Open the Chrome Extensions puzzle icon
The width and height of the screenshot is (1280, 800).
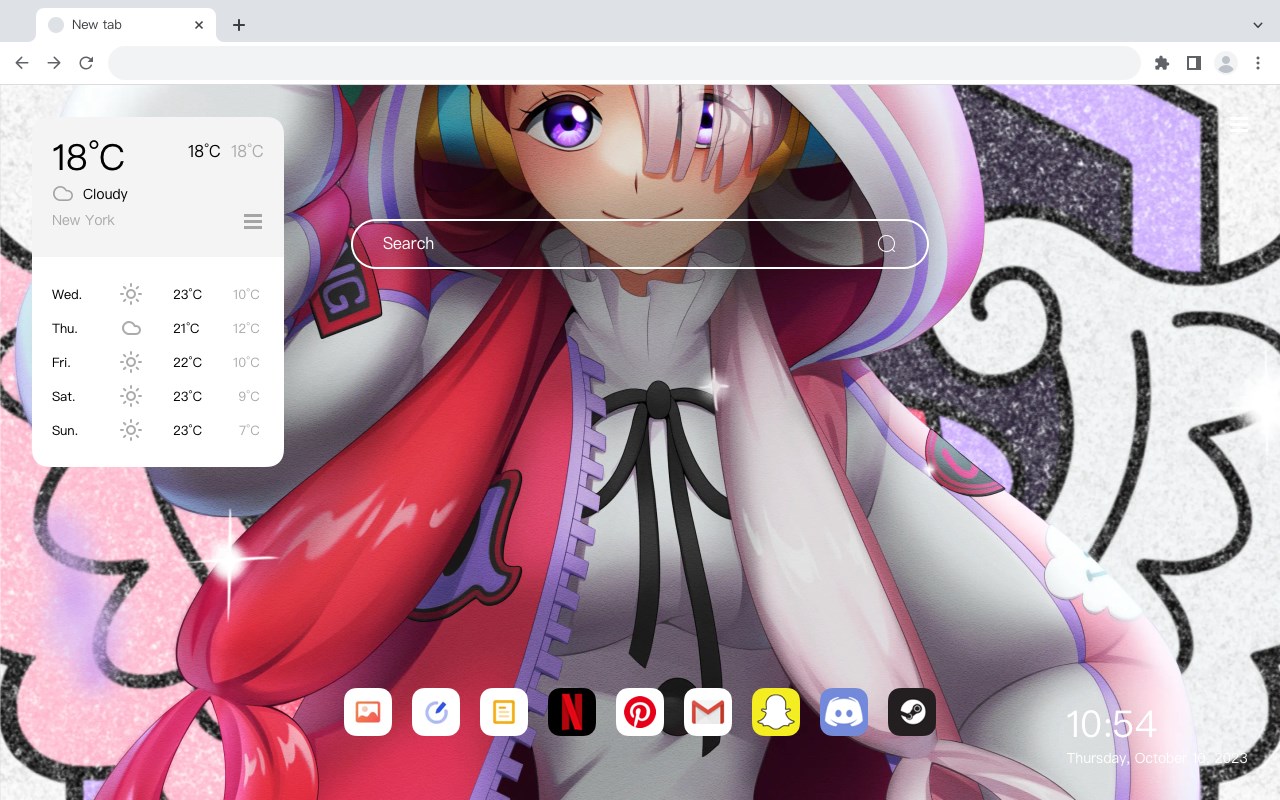point(1162,63)
